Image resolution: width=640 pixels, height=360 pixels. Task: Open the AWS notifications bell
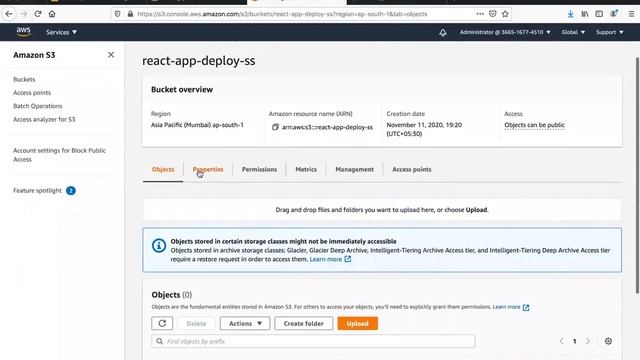click(443, 32)
